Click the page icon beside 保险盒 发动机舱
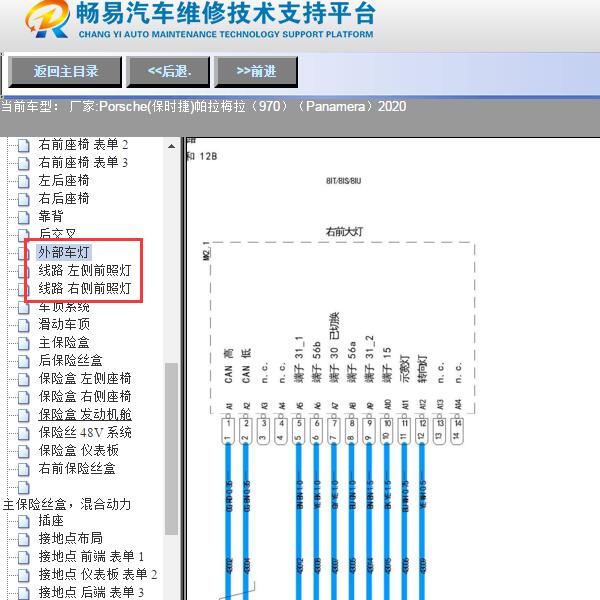The height and width of the screenshot is (600, 600). [x=24, y=415]
